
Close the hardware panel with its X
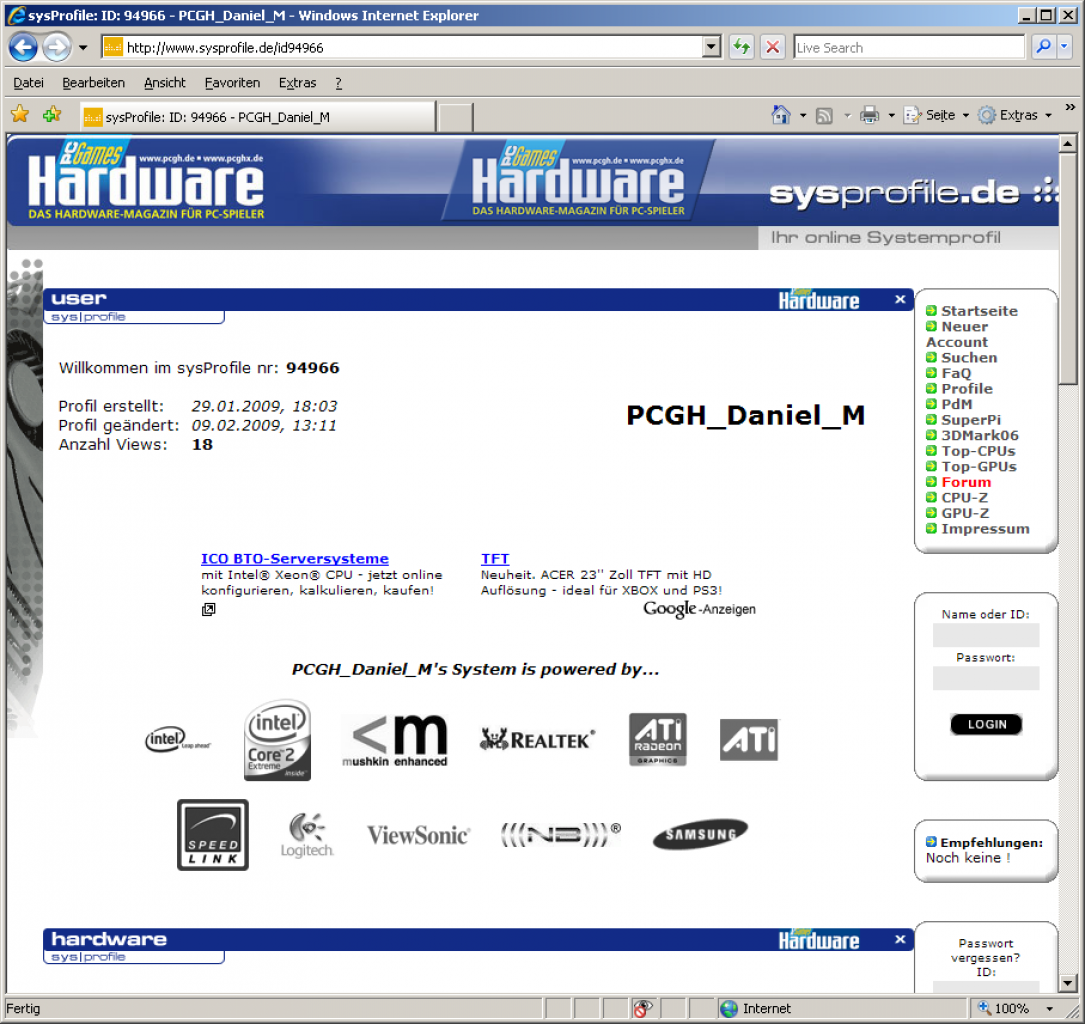[900, 939]
